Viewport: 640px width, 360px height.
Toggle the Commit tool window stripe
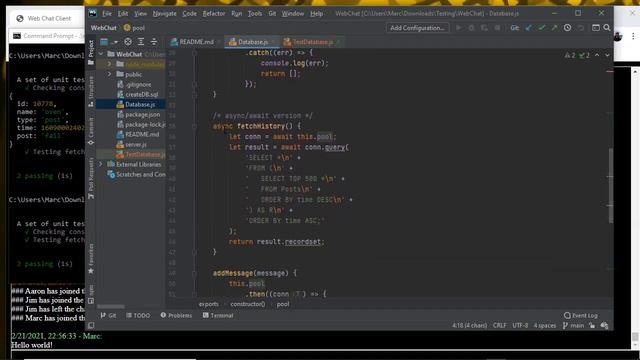tap(91, 131)
